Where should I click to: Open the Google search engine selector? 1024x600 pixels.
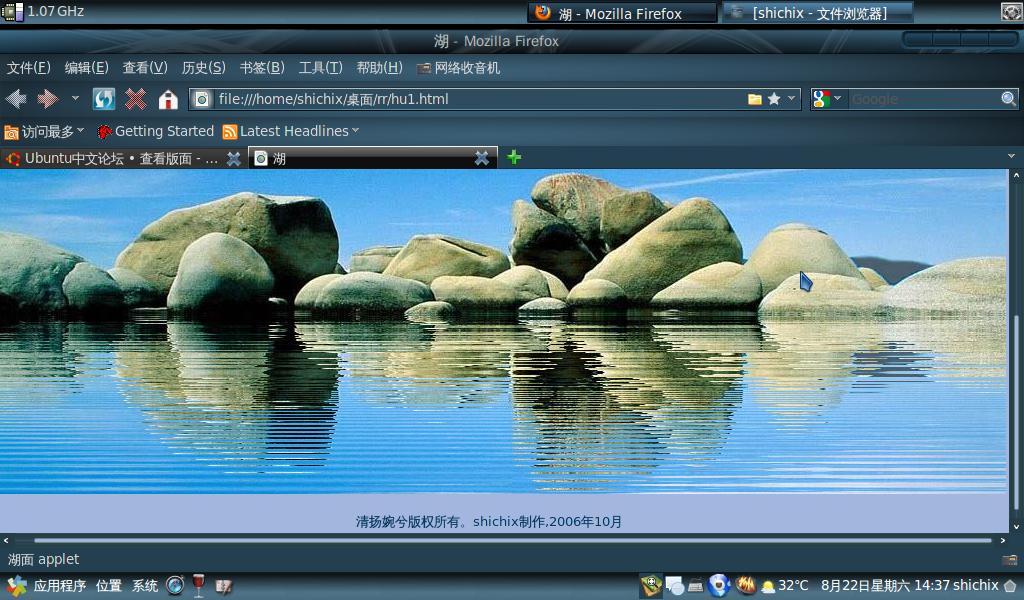click(x=827, y=99)
